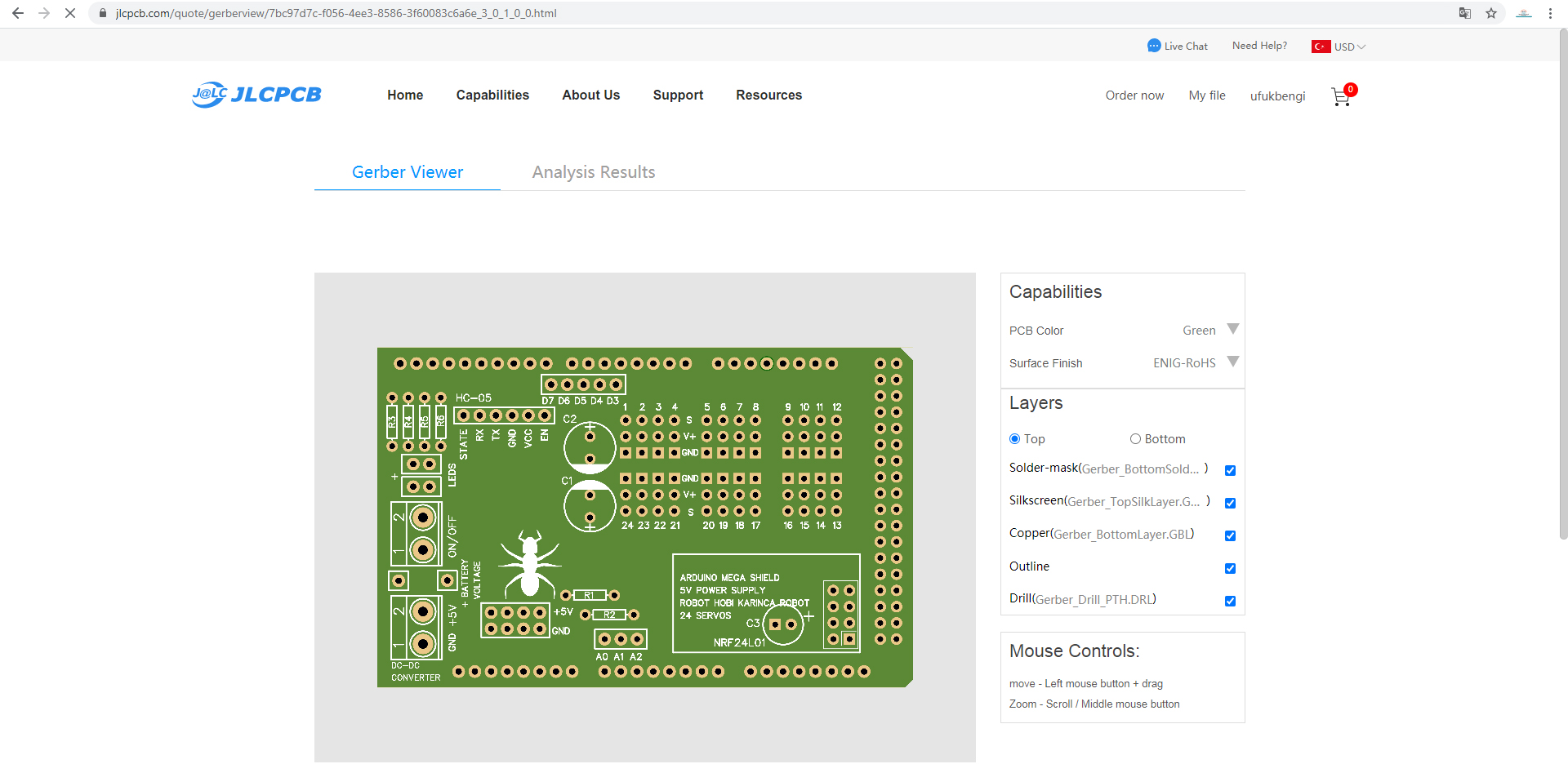The height and width of the screenshot is (764, 1568).
Task: Bookmark this page with star icon
Action: [1491, 13]
